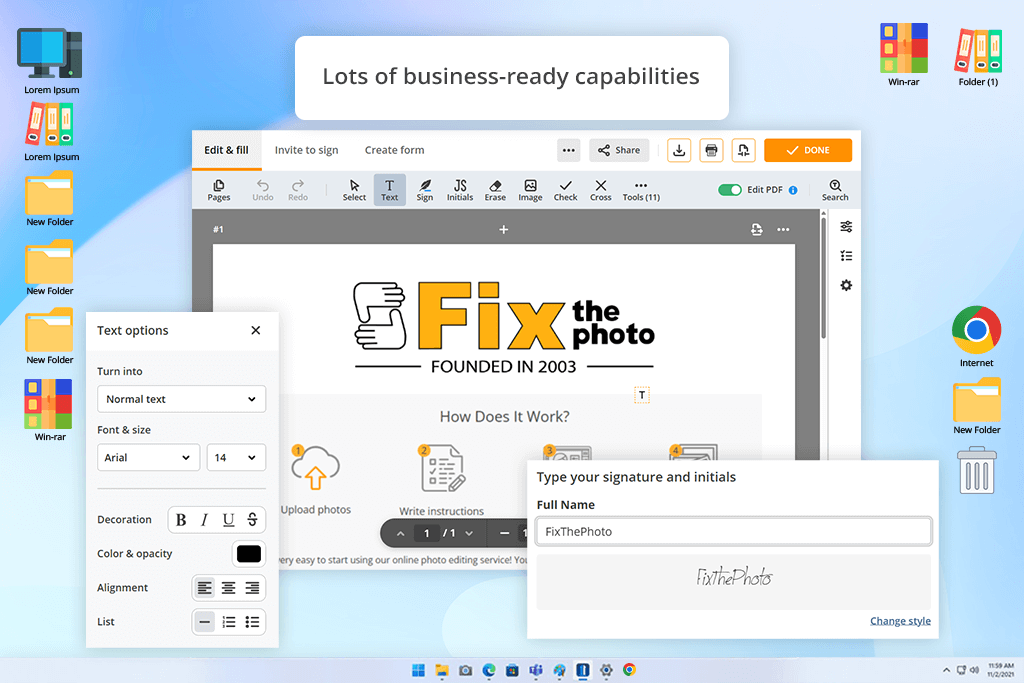Select the Check mark tool
The image size is (1024, 683).
pos(566,190)
